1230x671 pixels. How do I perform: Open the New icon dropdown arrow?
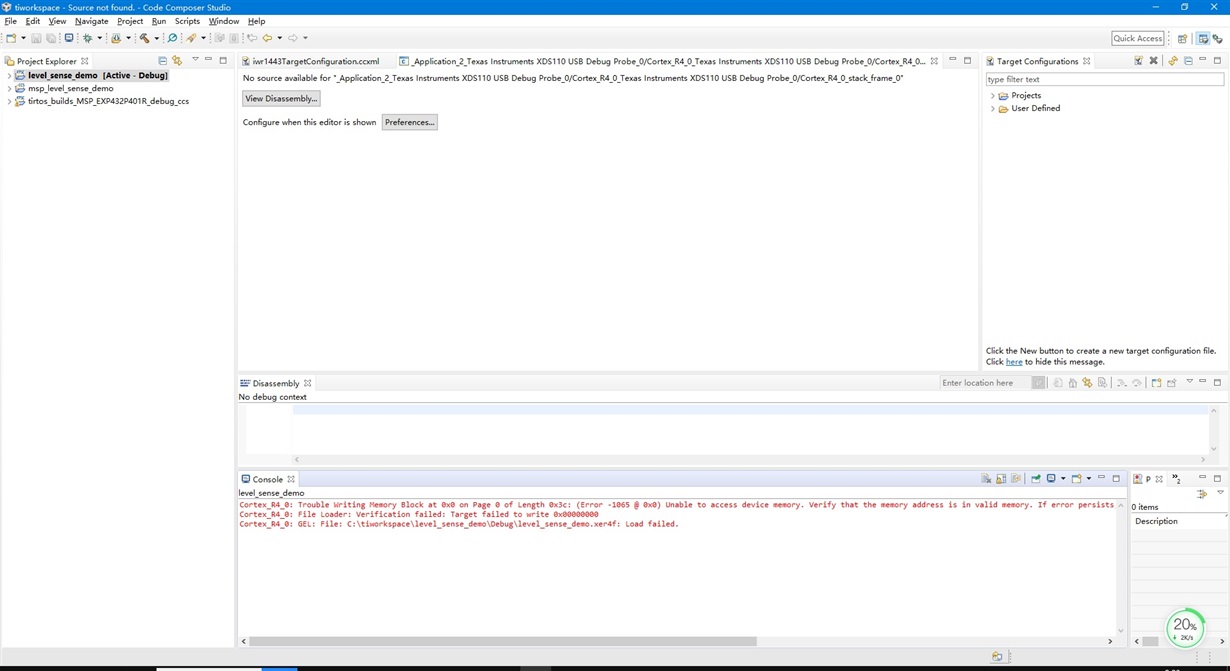(23, 38)
